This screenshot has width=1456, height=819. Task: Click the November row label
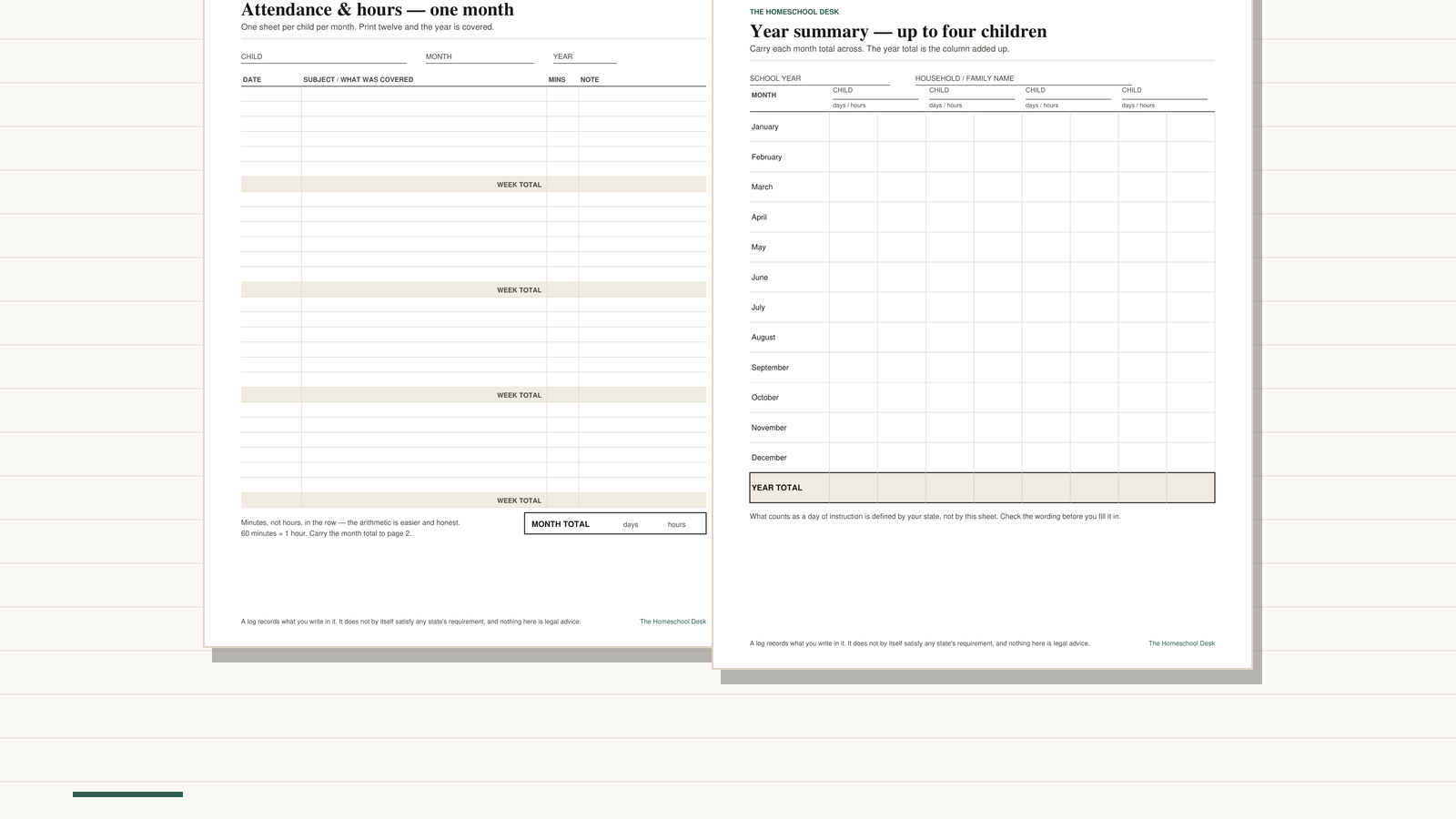coord(769,428)
